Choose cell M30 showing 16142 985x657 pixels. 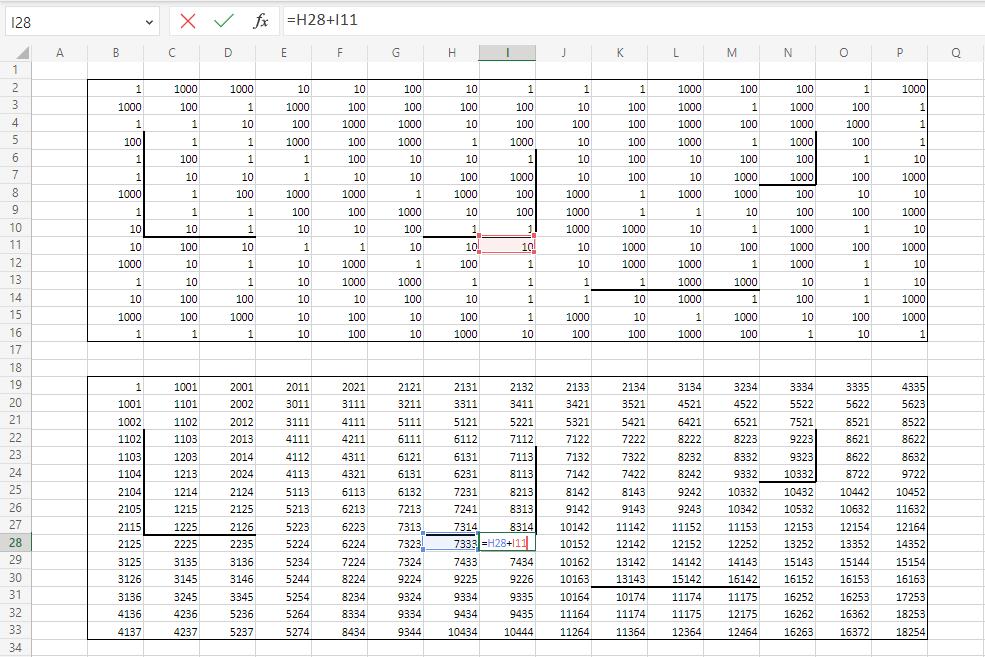point(731,578)
